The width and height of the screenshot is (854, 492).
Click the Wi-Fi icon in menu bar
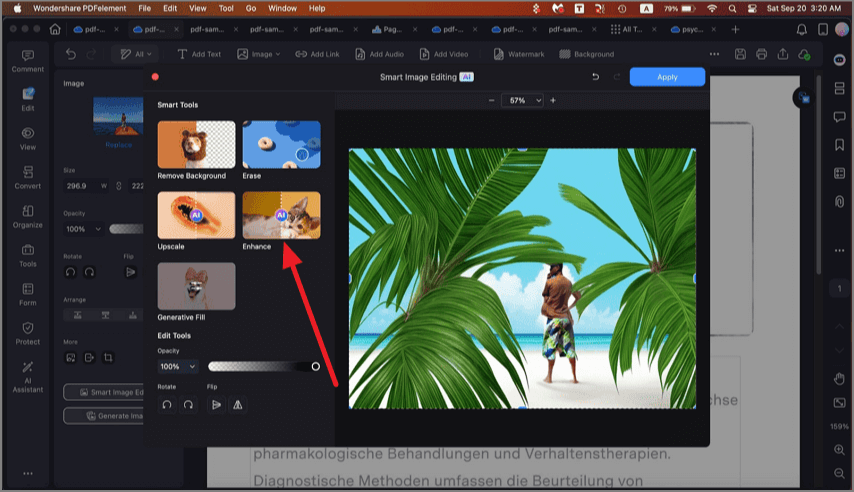(712, 8)
